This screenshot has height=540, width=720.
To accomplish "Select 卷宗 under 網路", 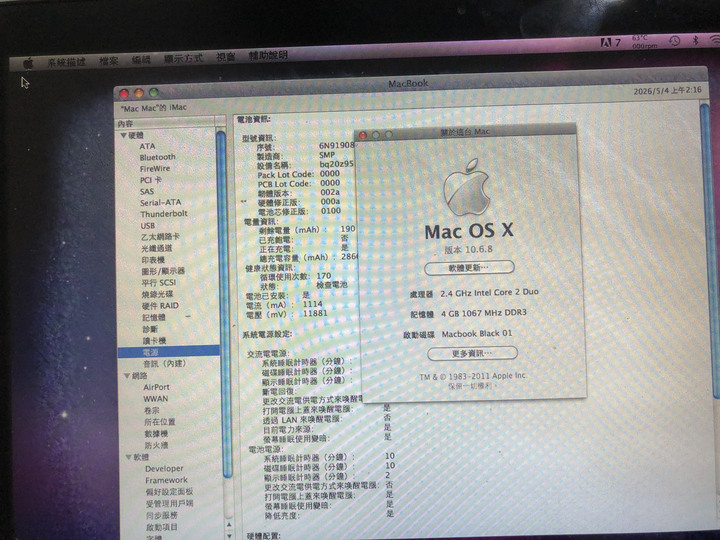I will (152, 410).
